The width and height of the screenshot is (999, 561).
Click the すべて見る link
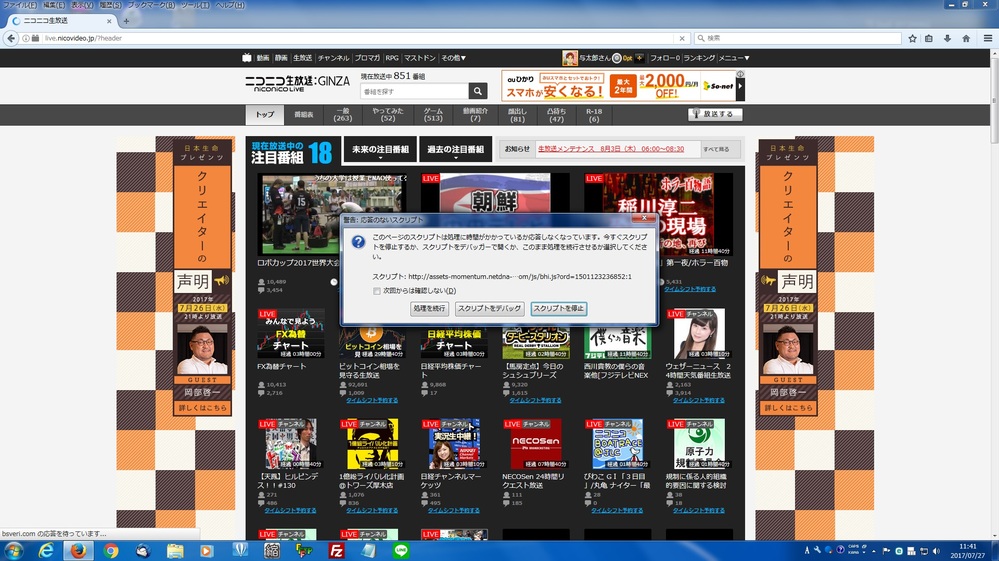pos(716,149)
